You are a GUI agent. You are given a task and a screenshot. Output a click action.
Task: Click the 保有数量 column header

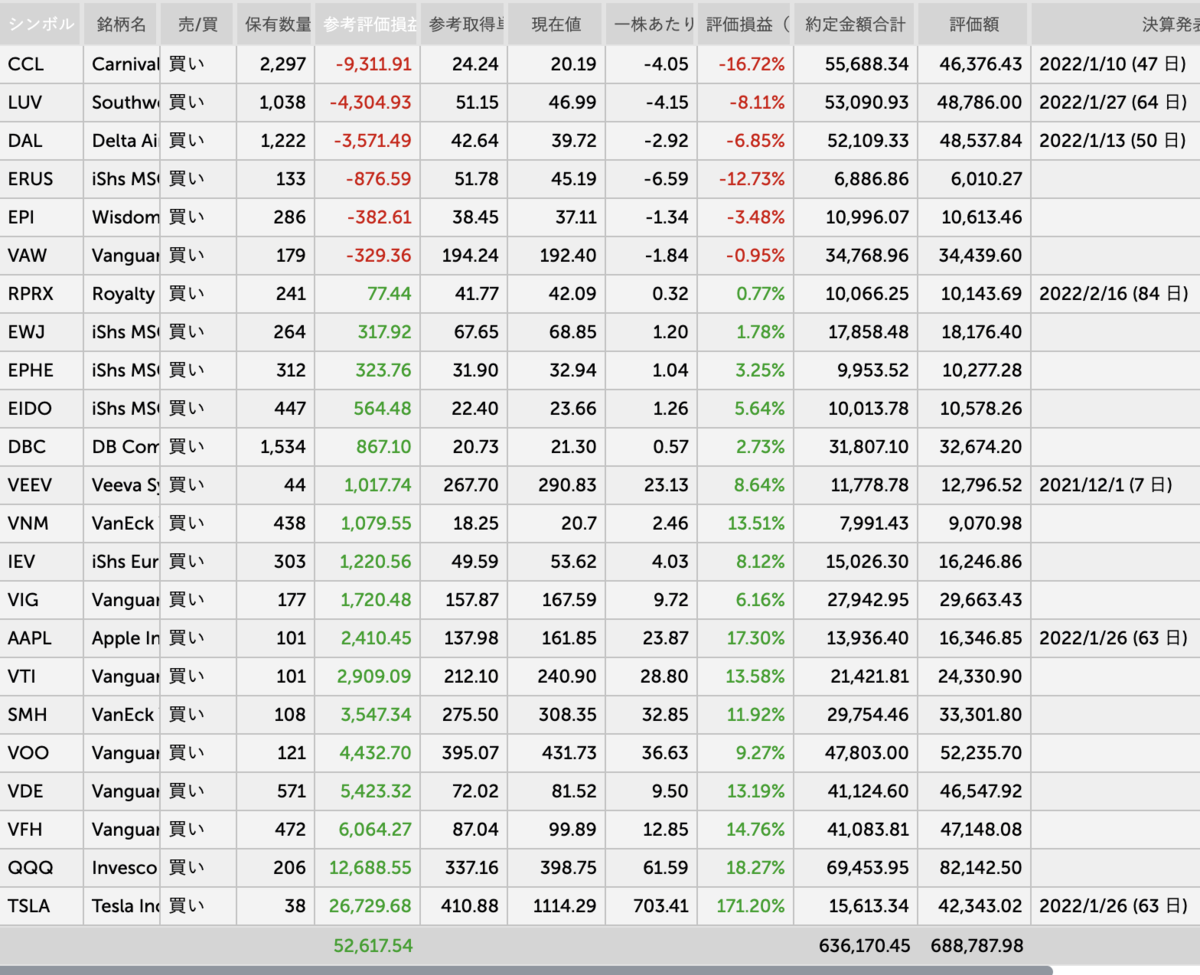click(x=275, y=24)
